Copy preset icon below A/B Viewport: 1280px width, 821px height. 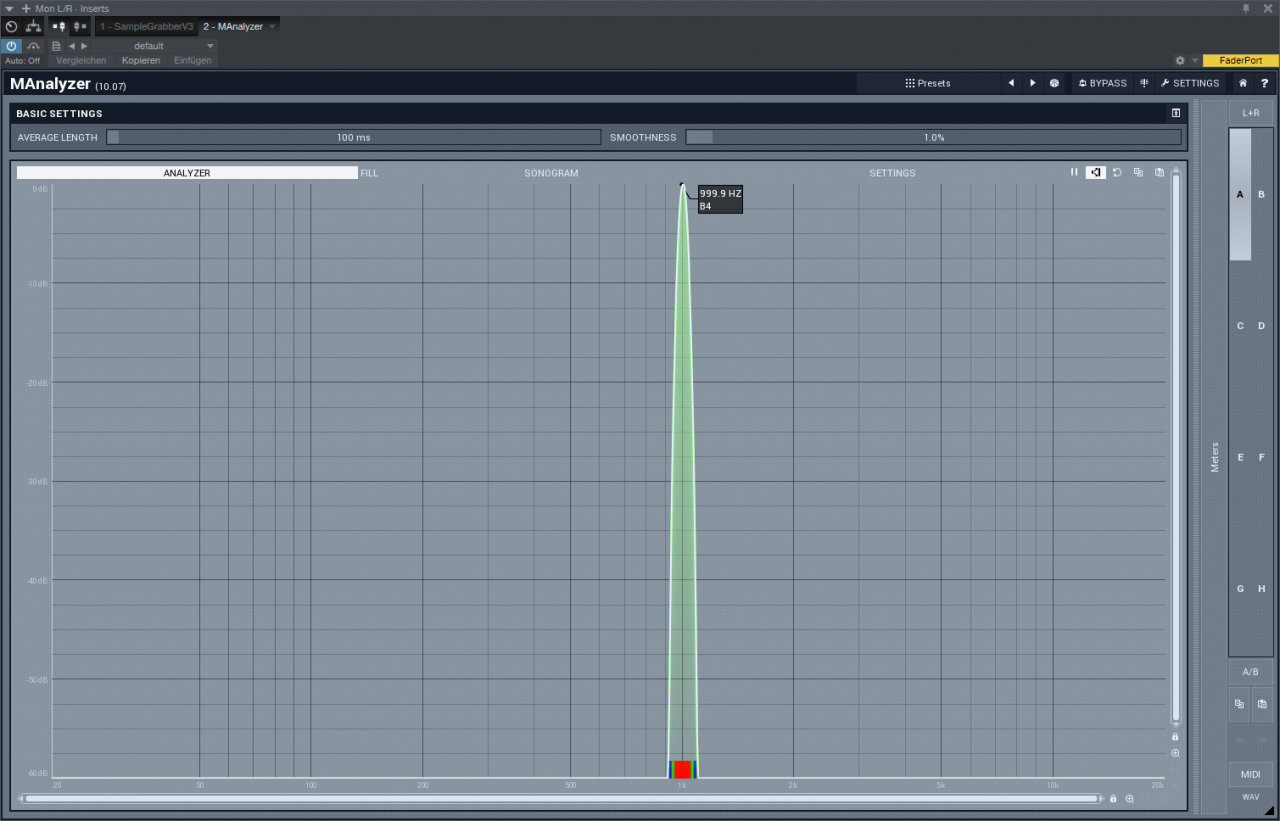click(x=1240, y=704)
